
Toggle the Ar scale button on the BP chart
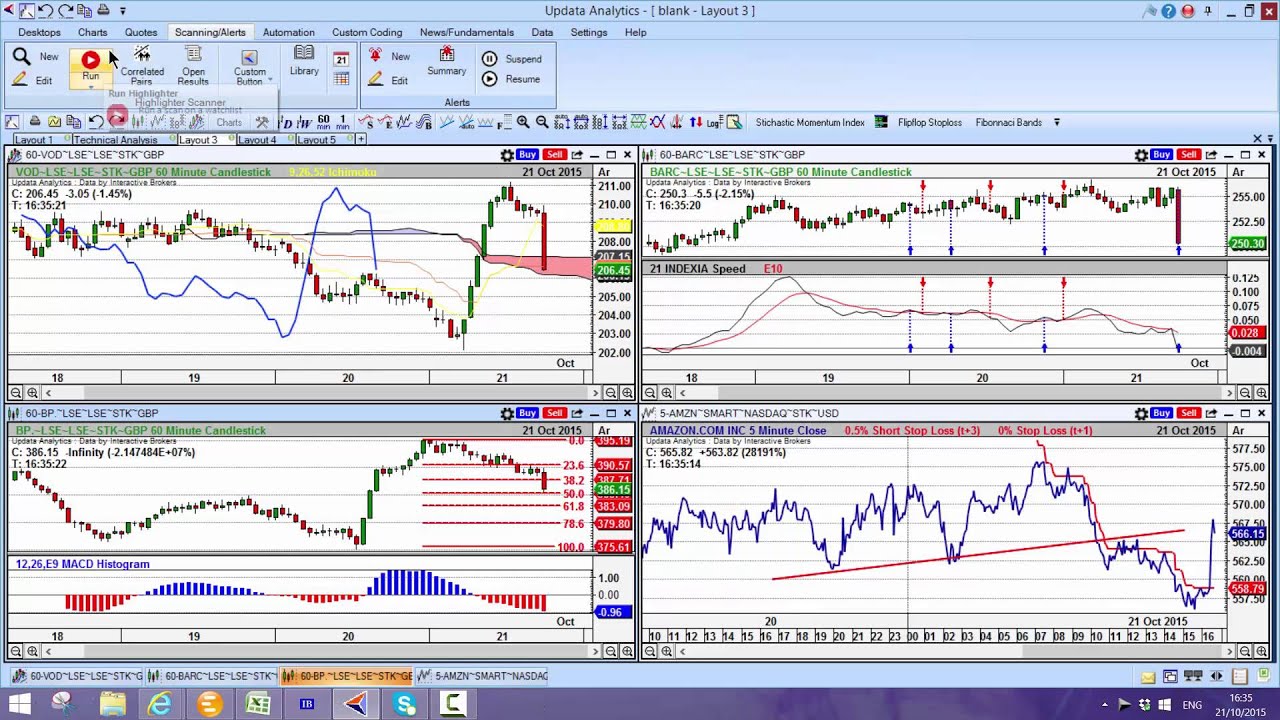point(604,430)
